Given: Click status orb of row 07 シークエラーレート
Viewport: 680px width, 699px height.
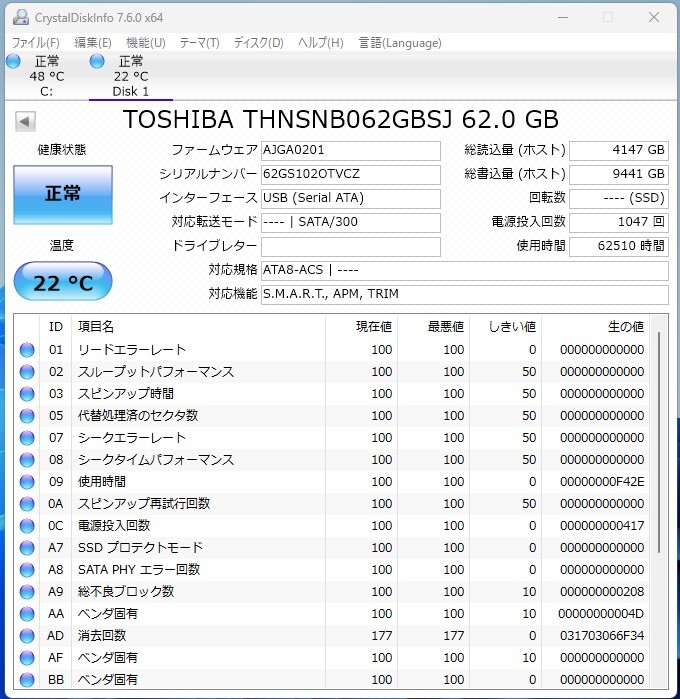Looking at the screenshot, I should pos(27,438).
